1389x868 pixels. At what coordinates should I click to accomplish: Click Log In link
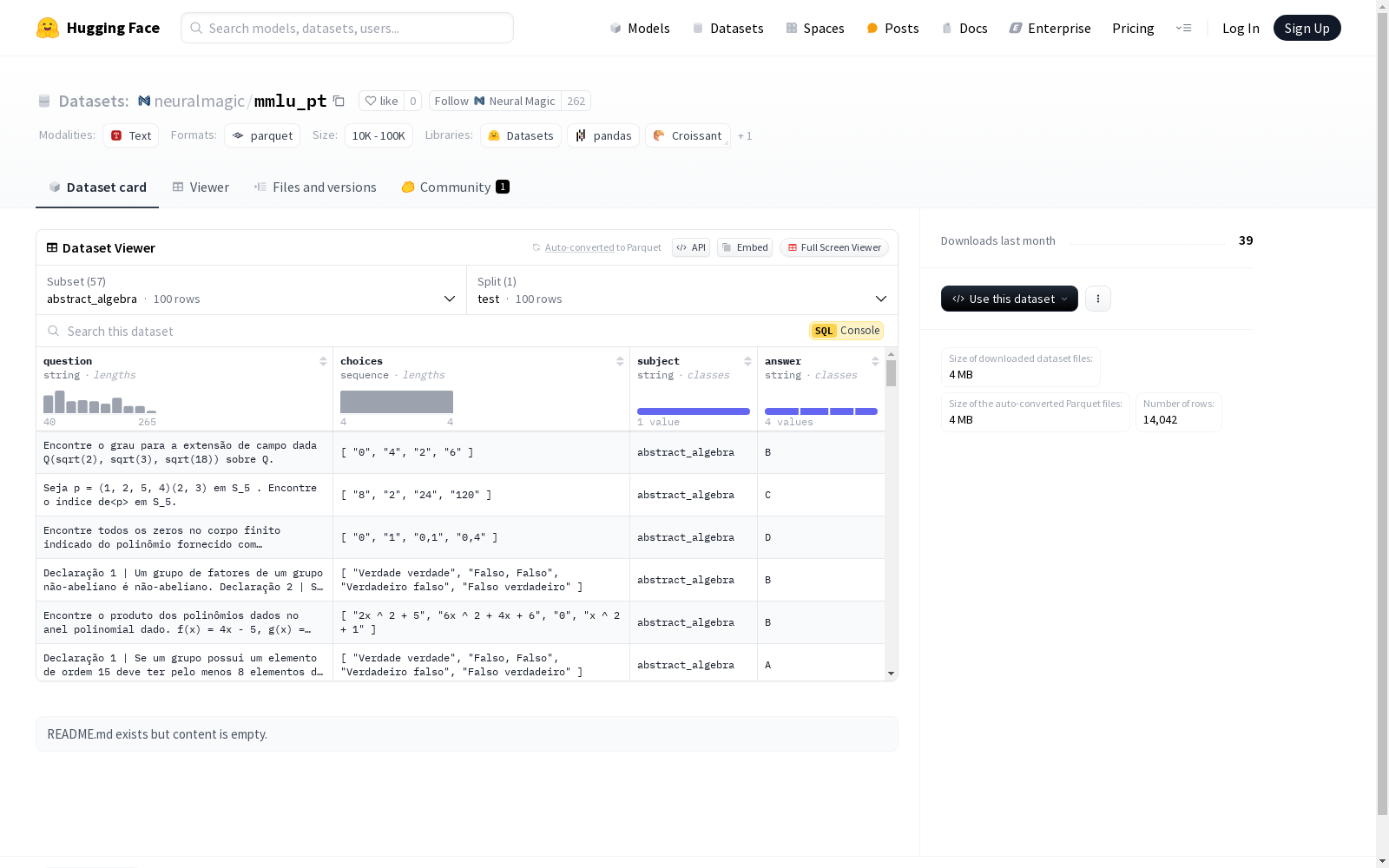tap(1241, 28)
